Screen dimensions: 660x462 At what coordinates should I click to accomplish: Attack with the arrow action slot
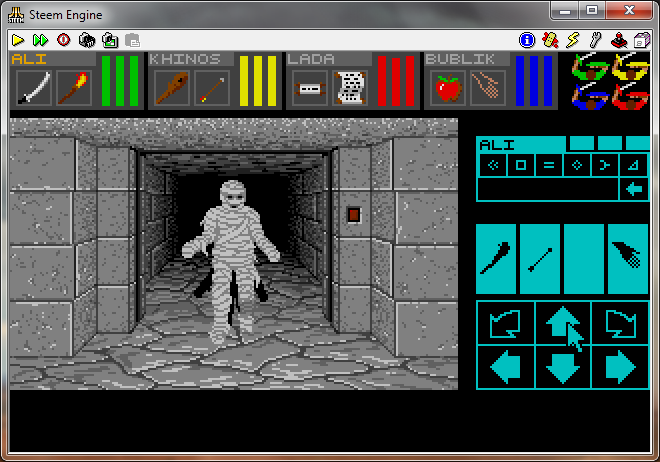pyautogui.click(x=540, y=259)
